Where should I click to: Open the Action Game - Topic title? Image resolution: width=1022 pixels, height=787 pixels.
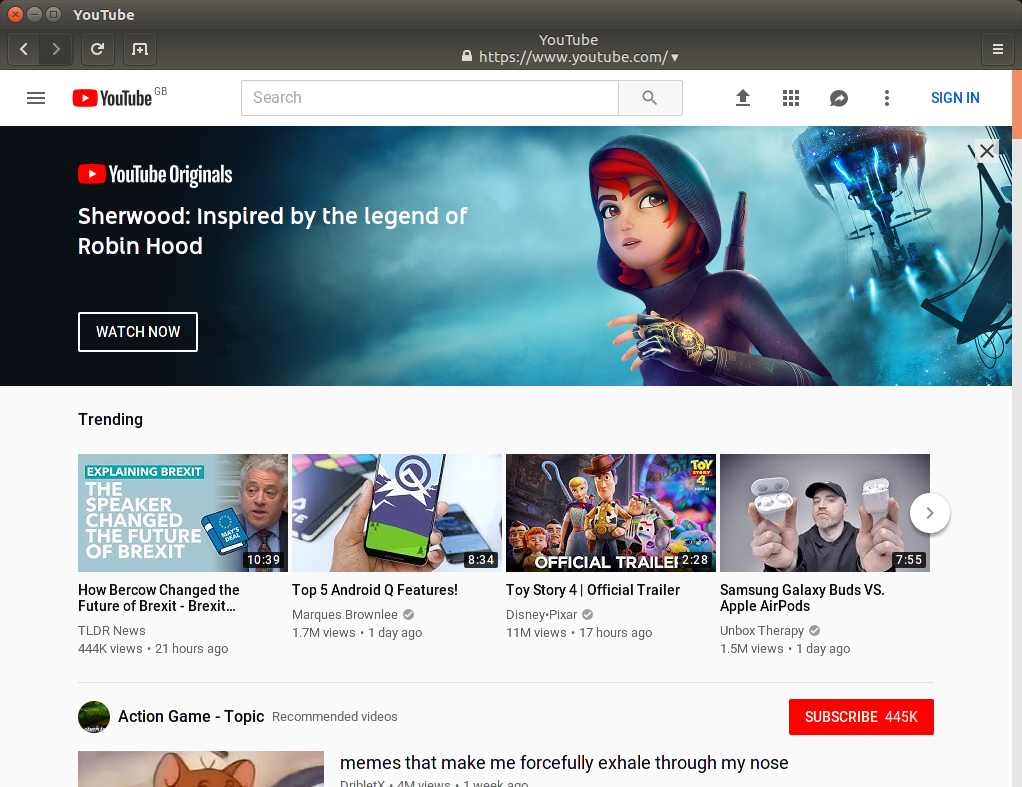pyautogui.click(x=191, y=717)
